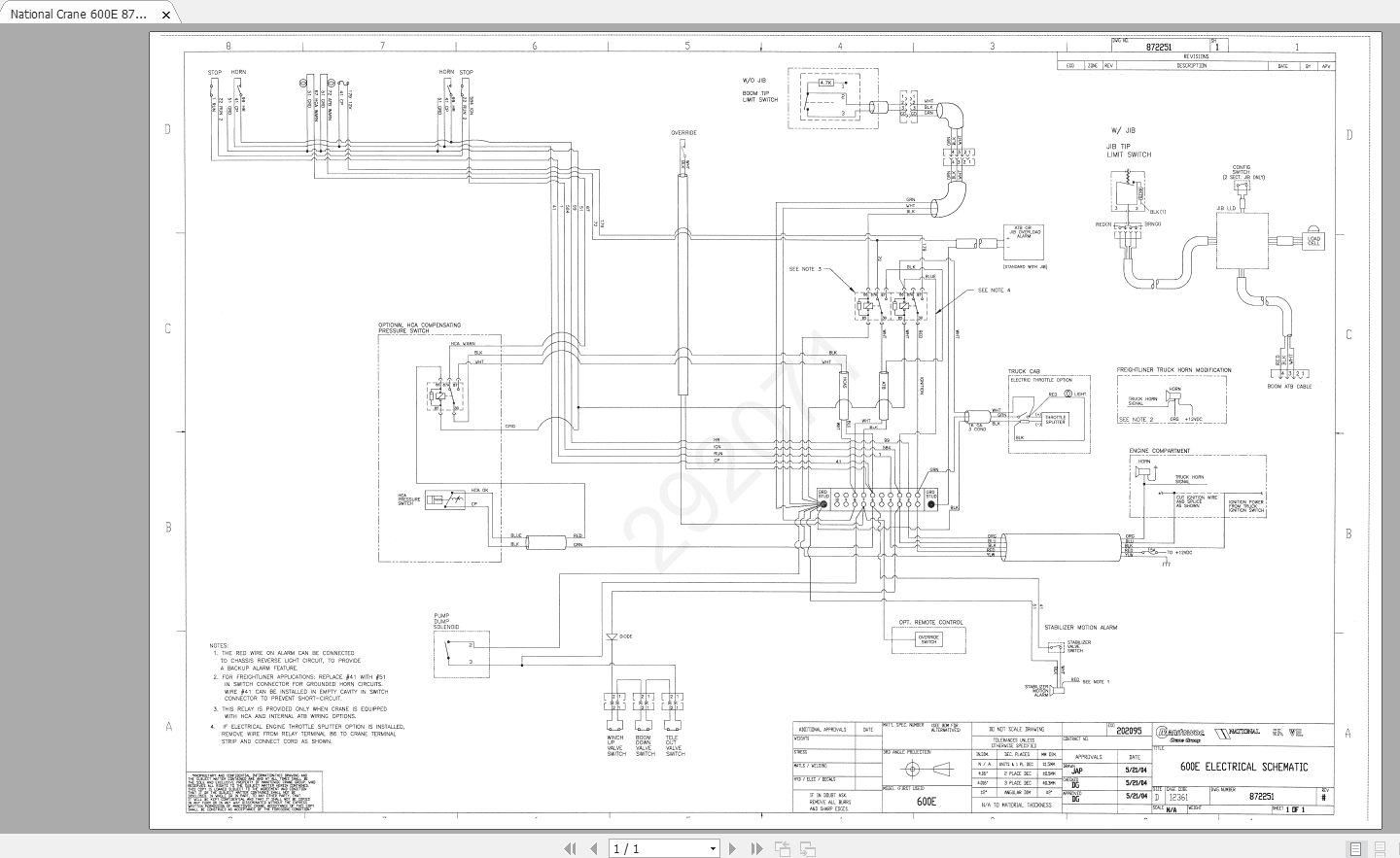Click the REVISIONS table header on the drawing
The height and width of the screenshot is (858, 1400).
(1198, 55)
